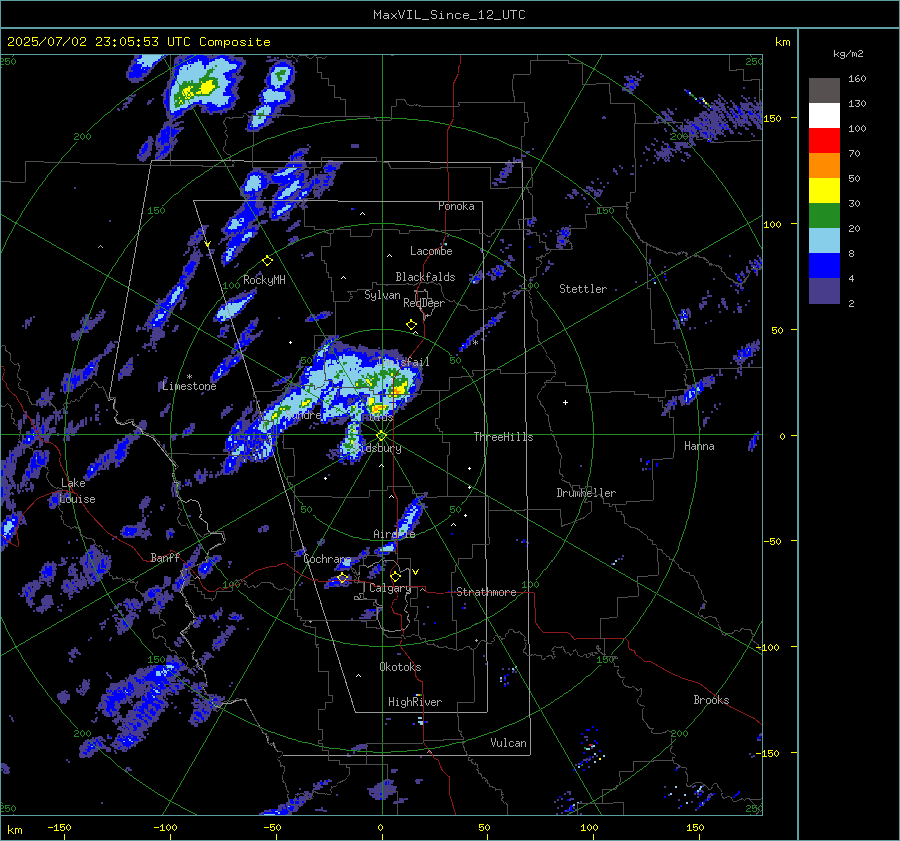900x841 pixels.
Task: Click the kg/m2 legend unit label
Action: pyautogui.click(x=848, y=54)
